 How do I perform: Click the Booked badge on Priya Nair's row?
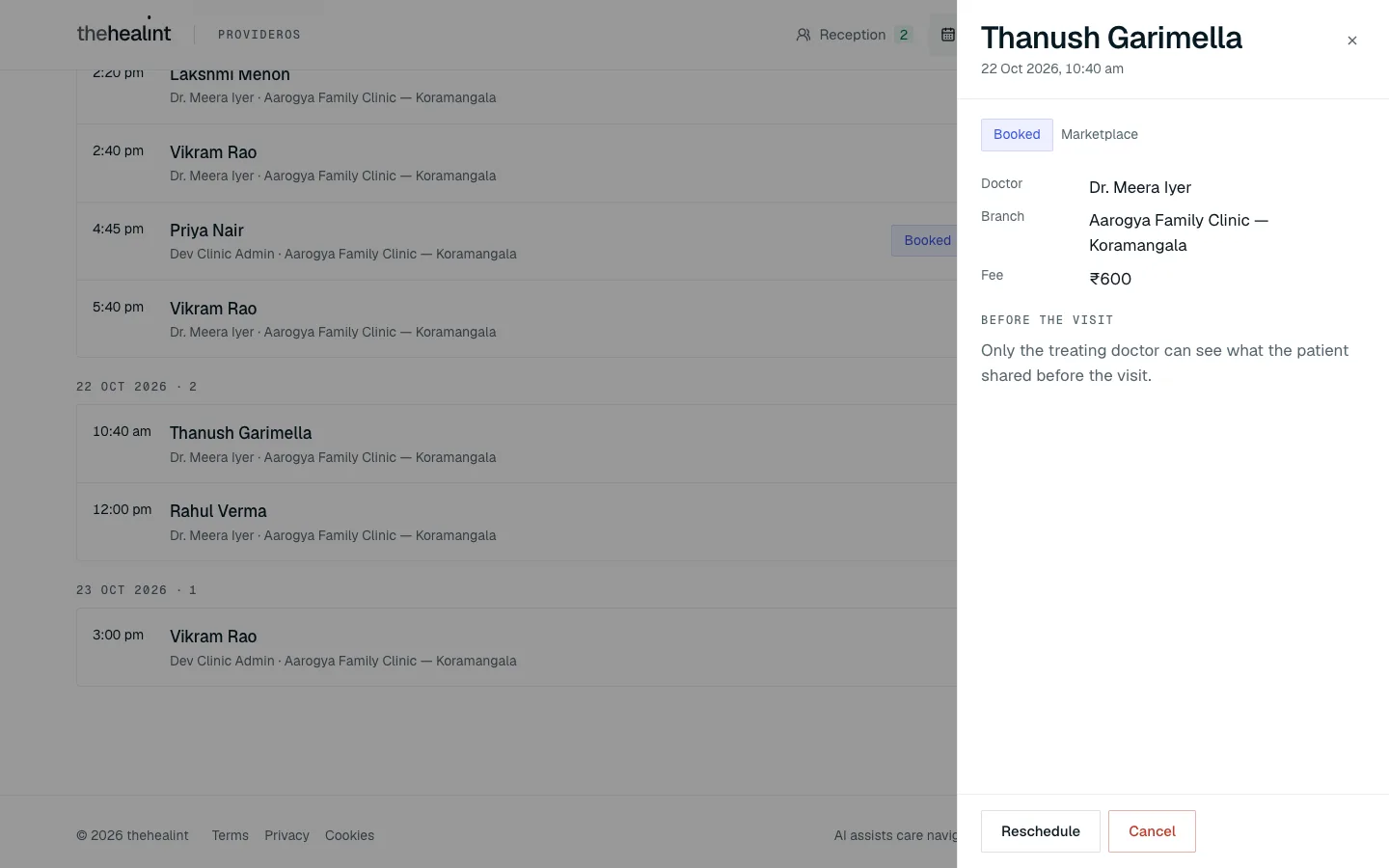click(x=925, y=240)
